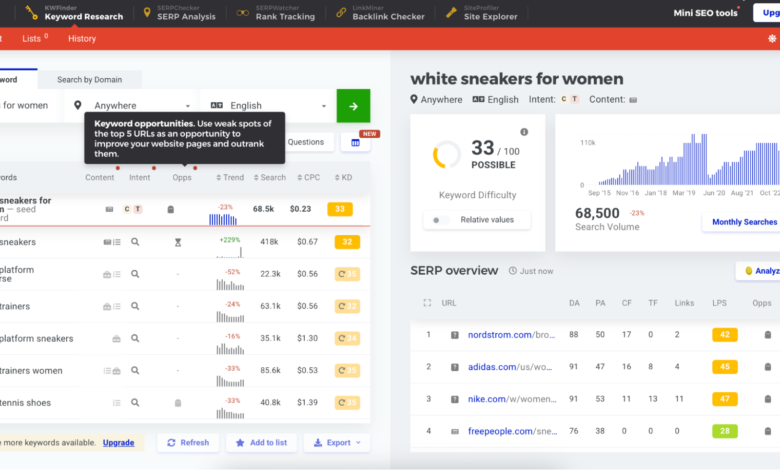Viewport: 780px width, 470px height.
Task: Click hourglass opps icon in sneakers row
Action: tap(178, 242)
